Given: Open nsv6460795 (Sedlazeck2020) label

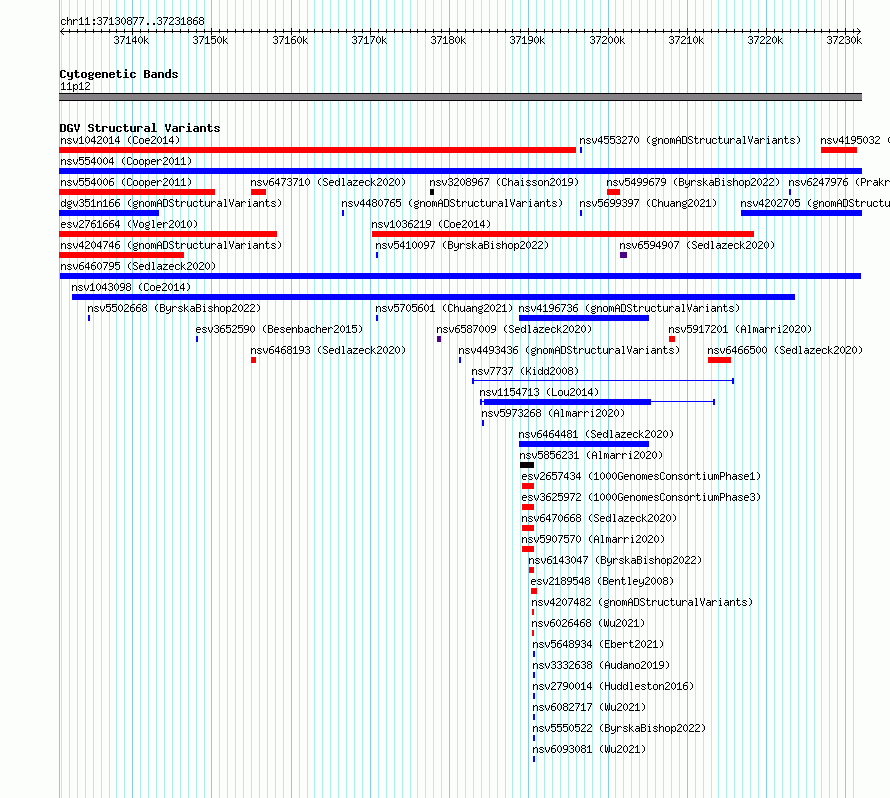Looking at the screenshot, I should tap(138, 266).
